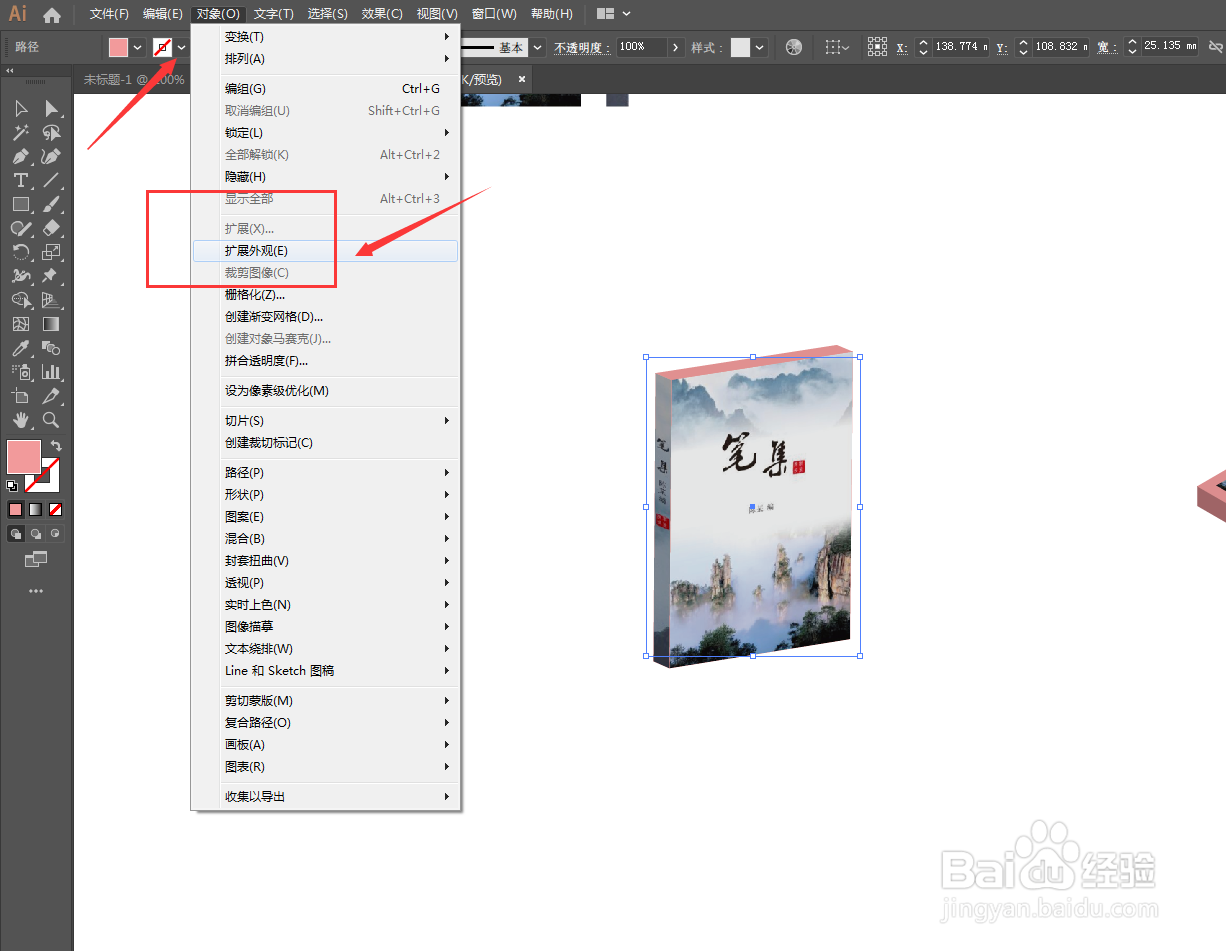
Task: Switch paint mode to Gradient
Action: (x=36, y=509)
